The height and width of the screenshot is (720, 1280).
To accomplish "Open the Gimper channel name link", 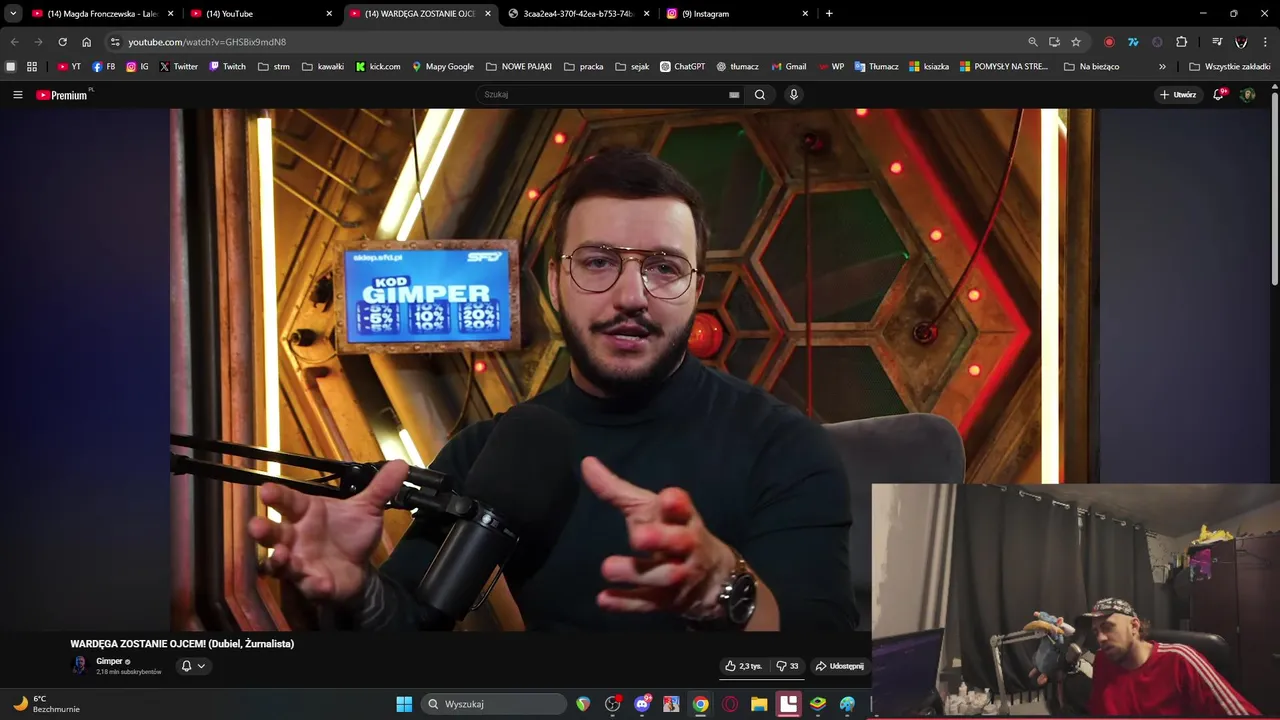I will tap(109, 661).
